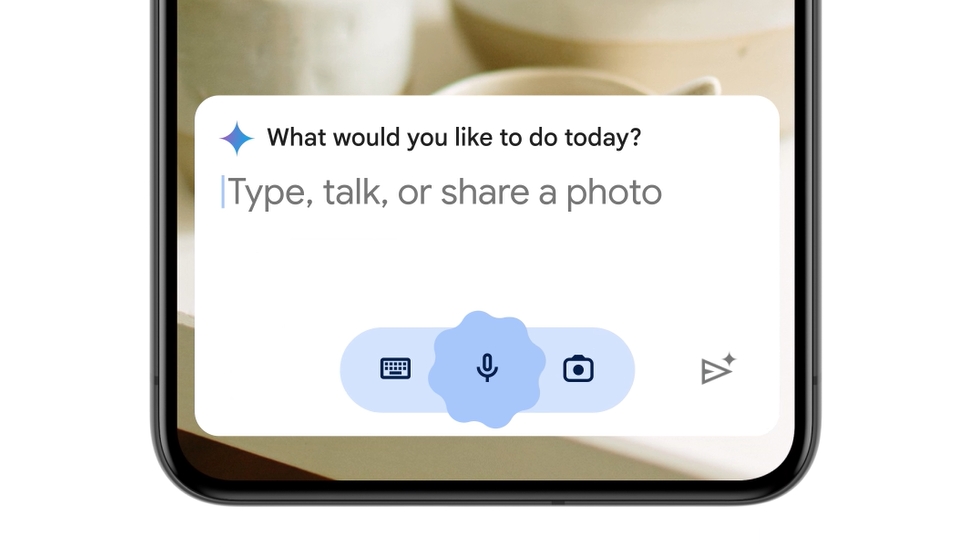The image size is (978, 550).
Task: Switch to voice mode via the scalloped mic button
Action: click(487, 369)
